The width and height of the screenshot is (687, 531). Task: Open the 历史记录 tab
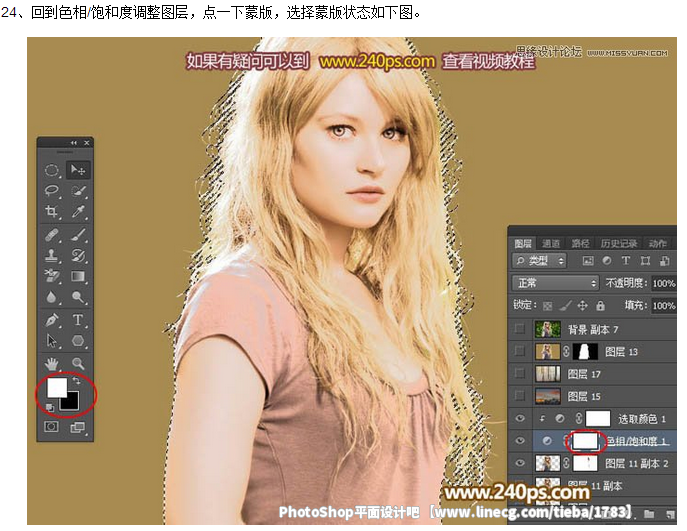tap(618, 244)
